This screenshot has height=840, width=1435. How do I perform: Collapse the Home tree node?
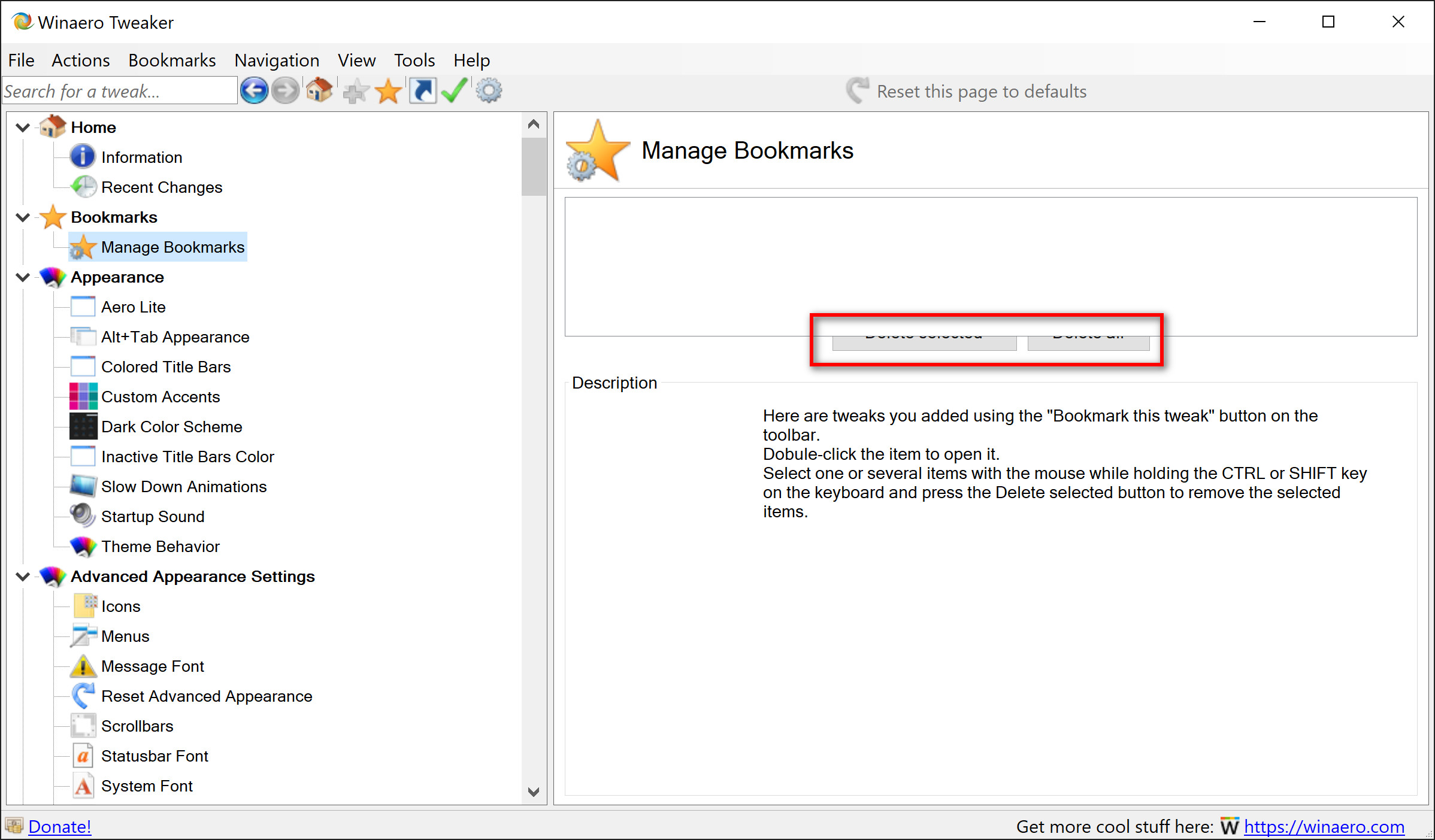click(x=23, y=128)
